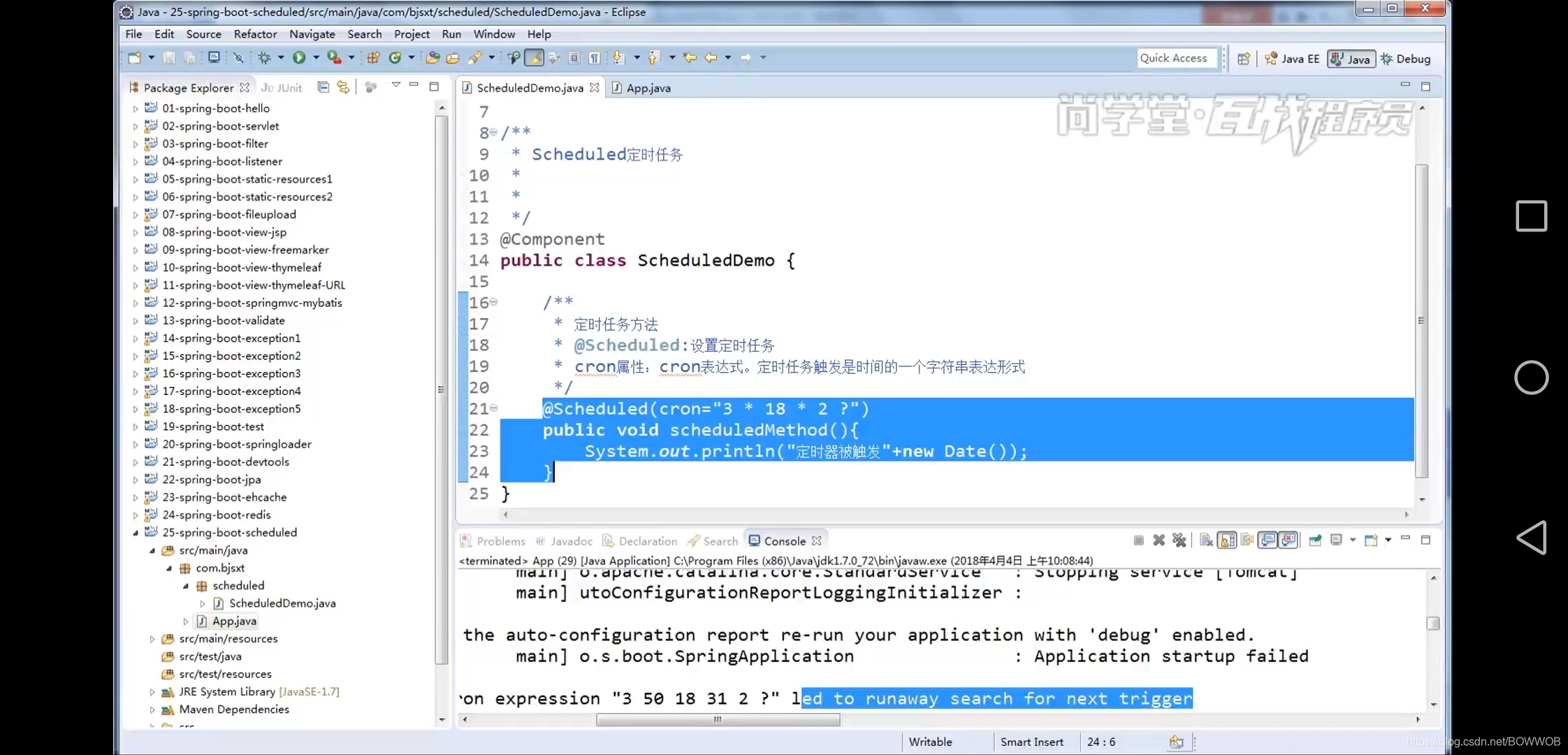
Task: Click the New Java Class icon
Action: pyautogui.click(x=396, y=57)
